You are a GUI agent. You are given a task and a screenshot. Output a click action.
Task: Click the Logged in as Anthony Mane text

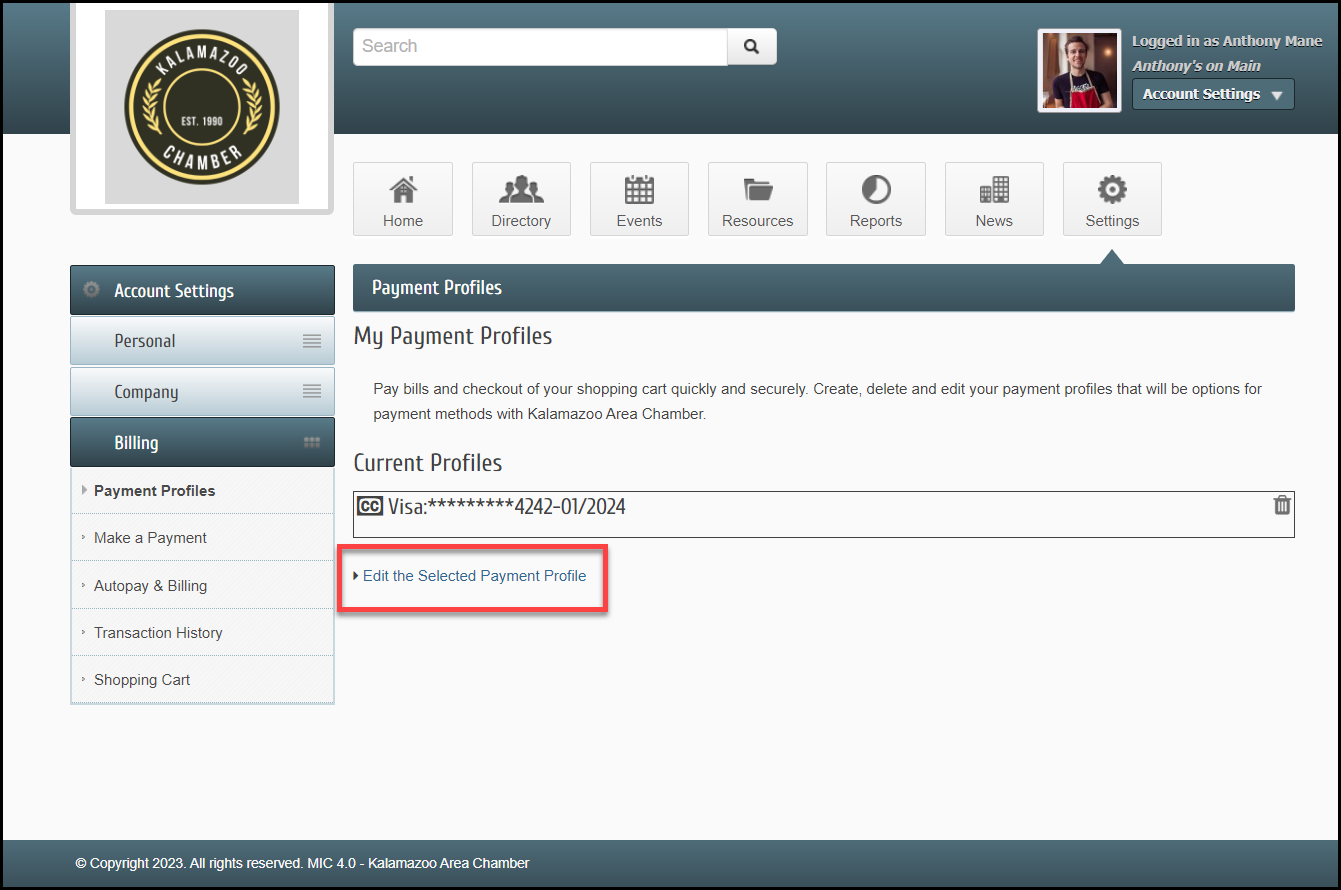(x=1227, y=41)
